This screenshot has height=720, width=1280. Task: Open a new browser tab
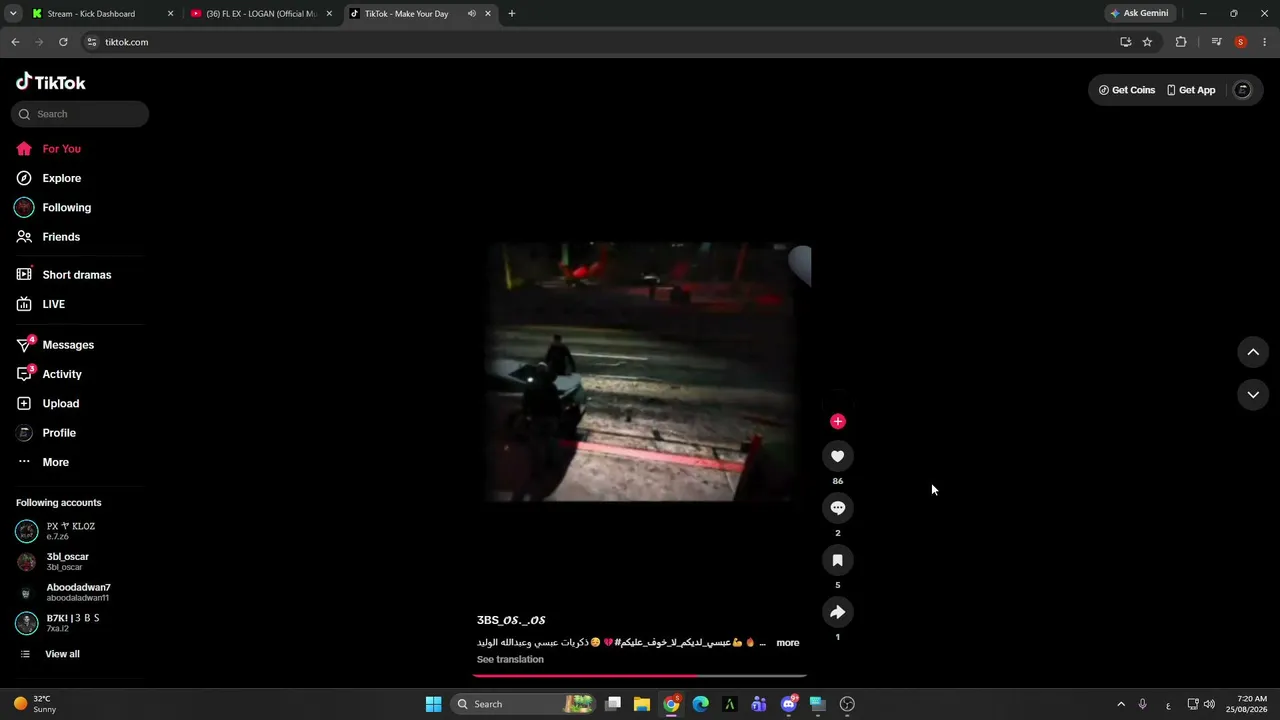pos(512,14)
